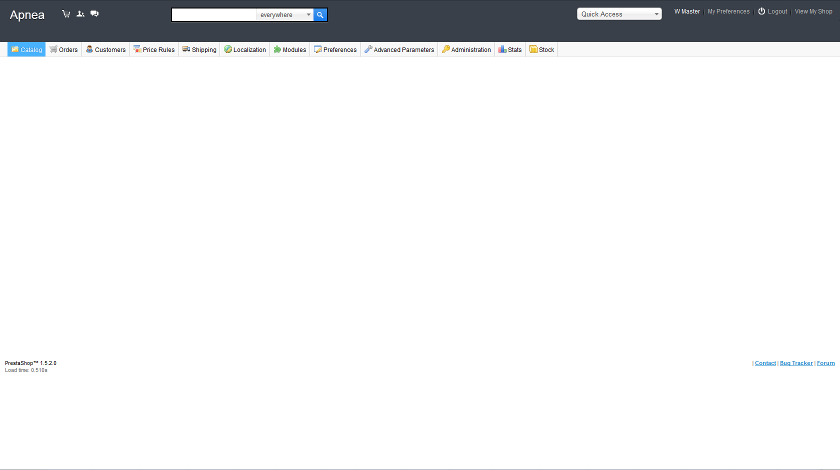Click the Orders cart icon
840x470 pixels.
(53, 49)
